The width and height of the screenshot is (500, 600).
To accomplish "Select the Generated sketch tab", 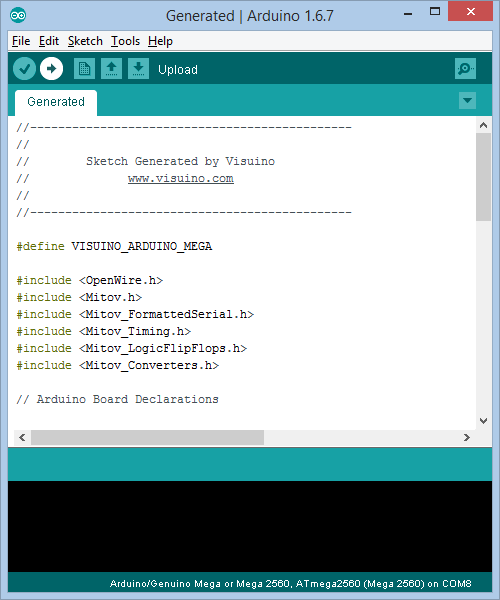I will click(56, 102).
